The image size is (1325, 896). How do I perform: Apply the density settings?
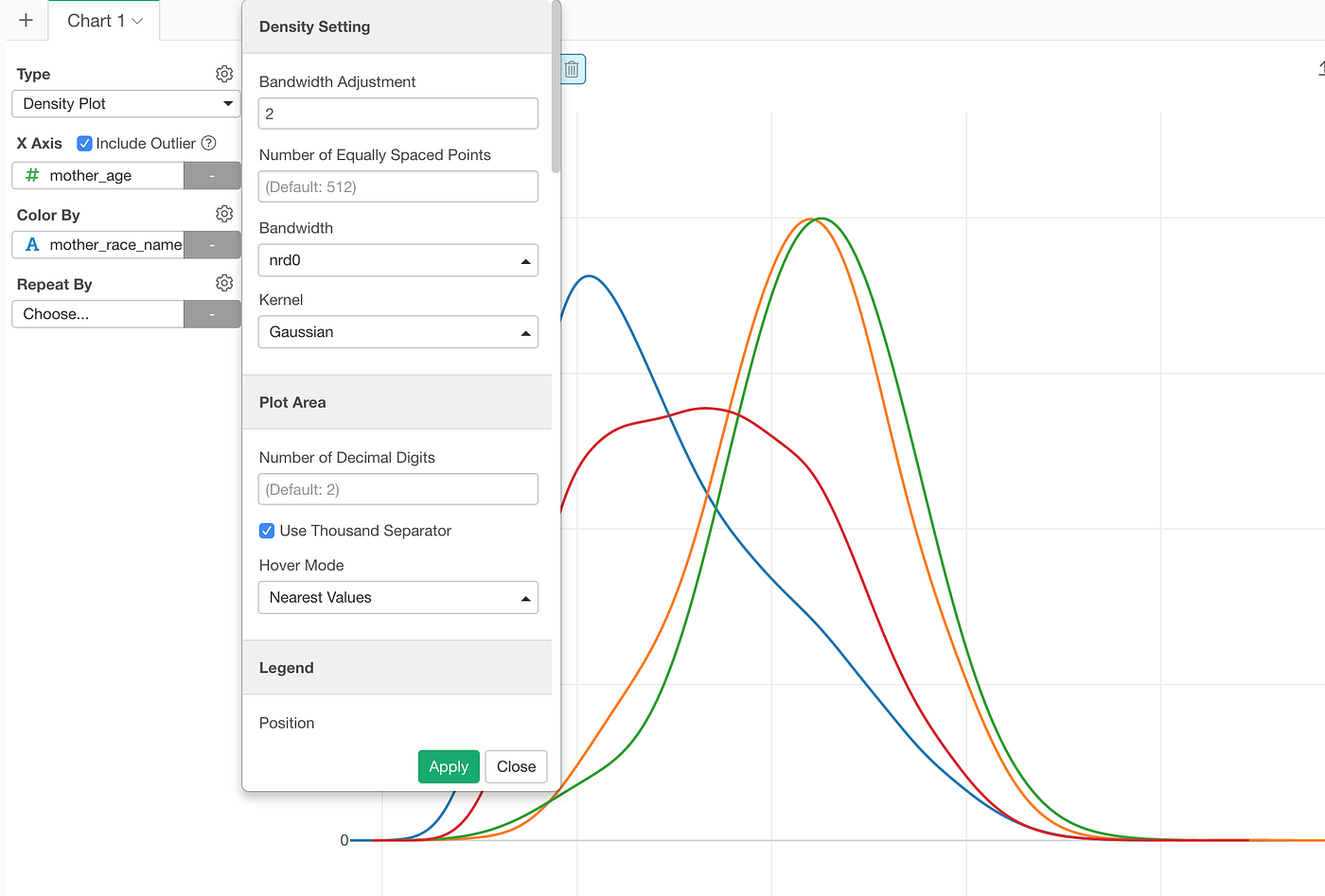point(448,766)
